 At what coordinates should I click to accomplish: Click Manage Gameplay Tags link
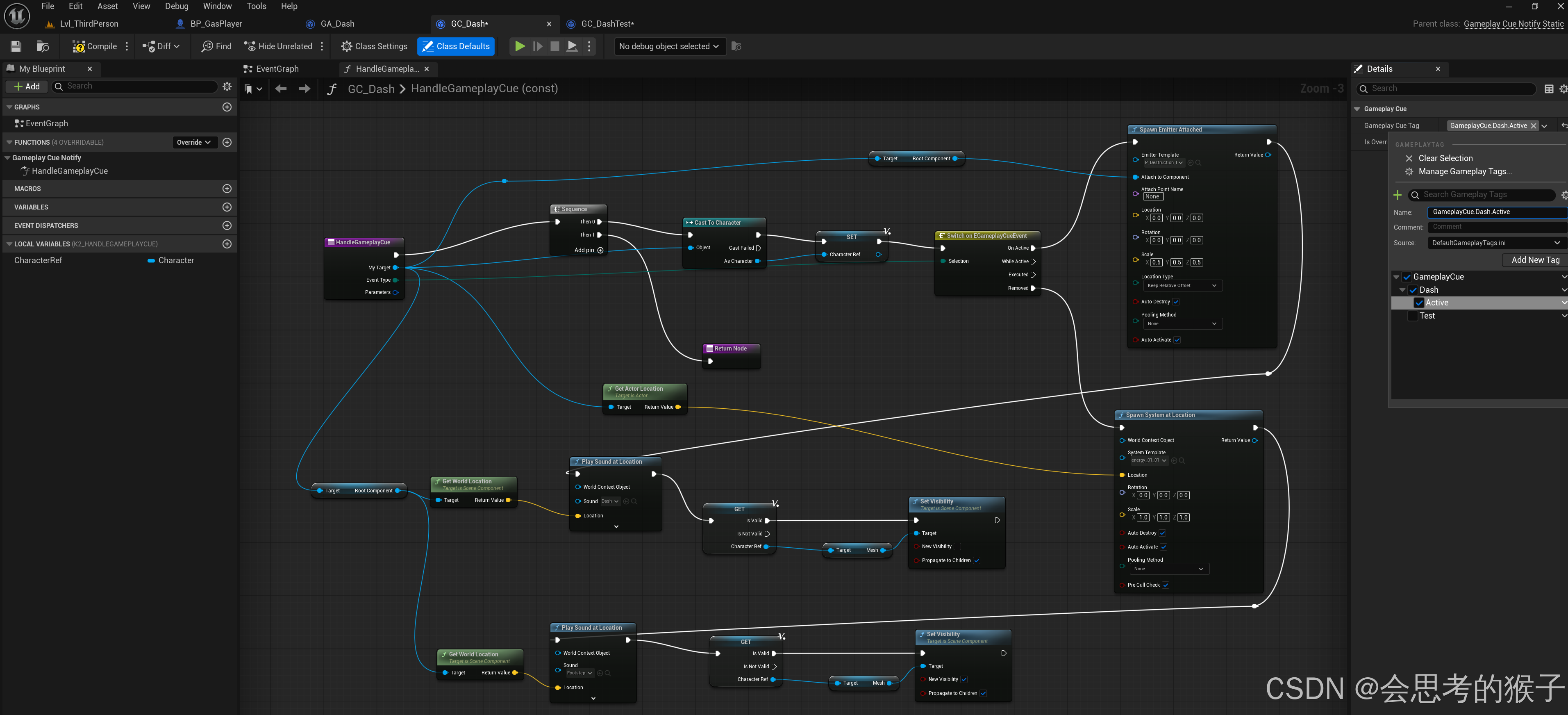tap(1465, 172)
